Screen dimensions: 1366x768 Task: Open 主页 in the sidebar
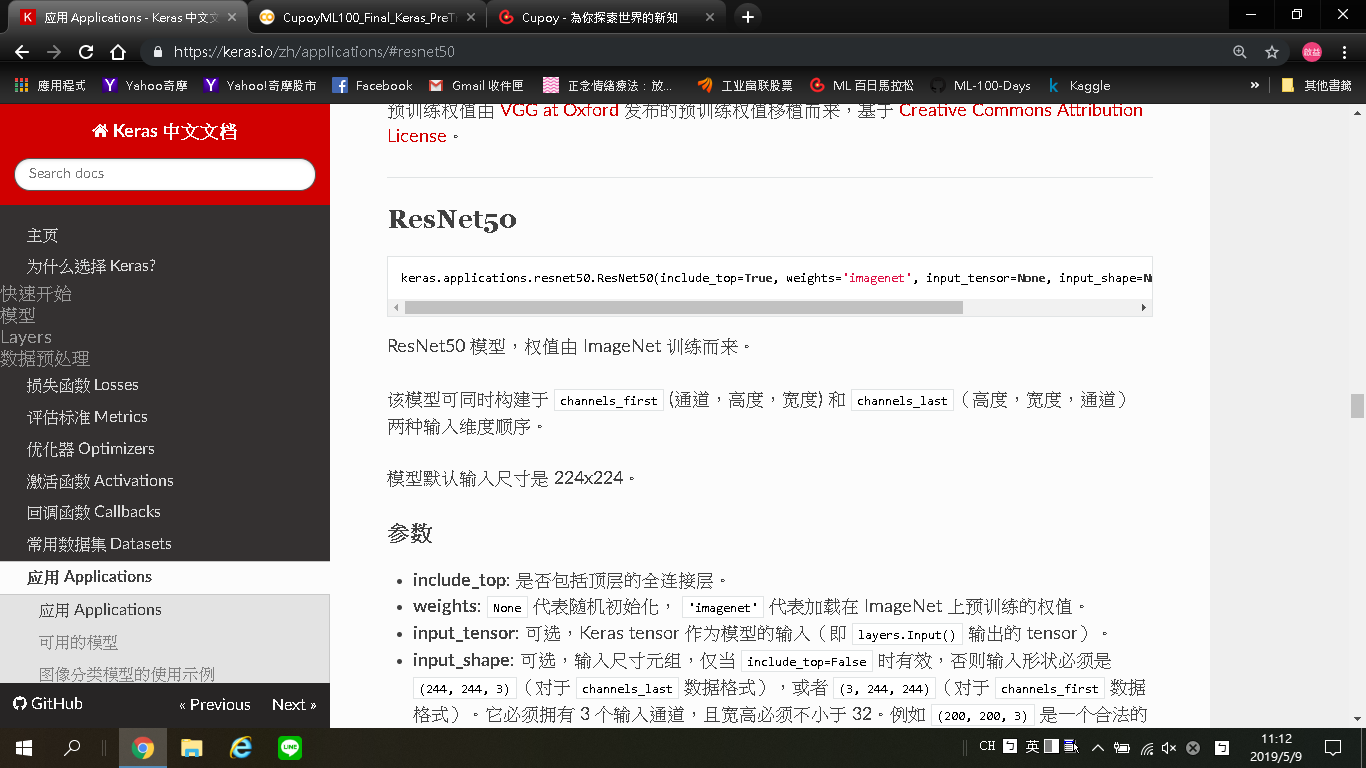43,235
